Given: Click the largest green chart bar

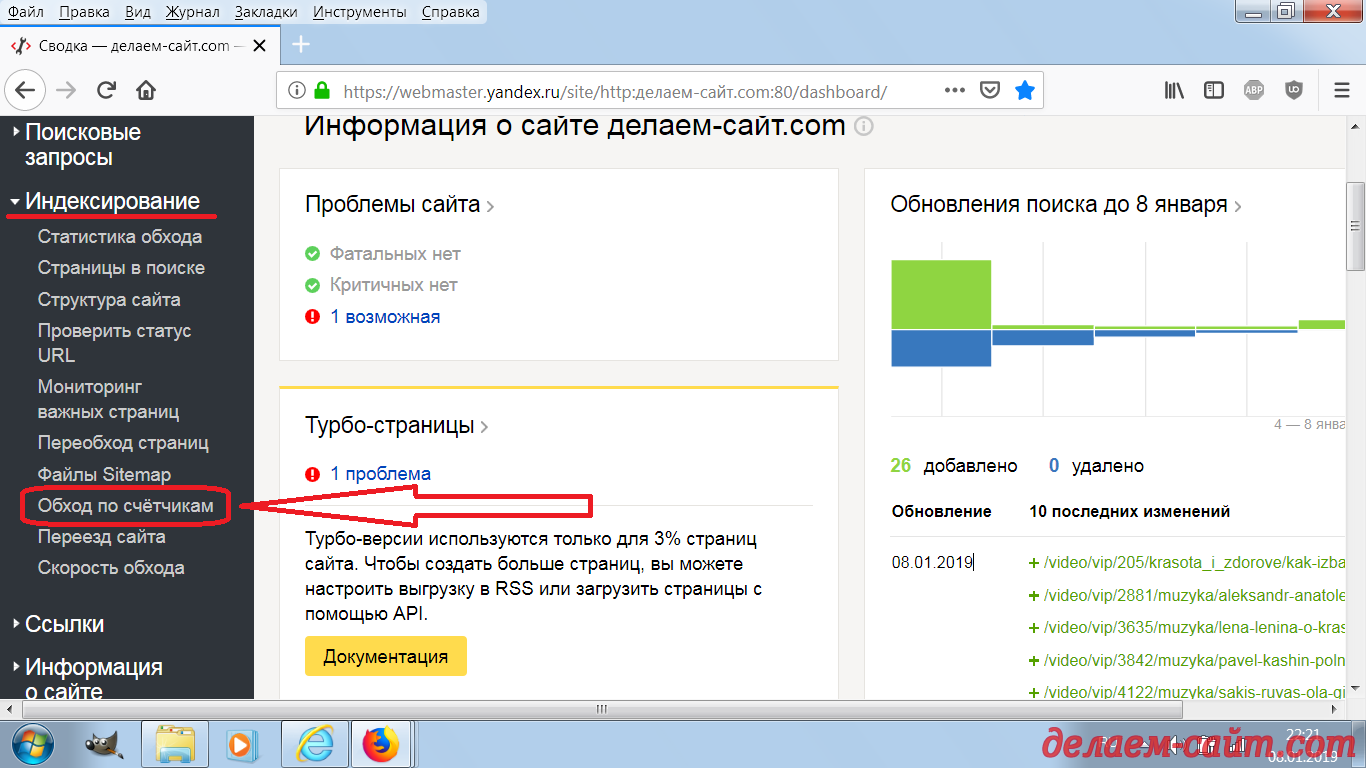Looking at the screenshot, I should pos(941,294).
